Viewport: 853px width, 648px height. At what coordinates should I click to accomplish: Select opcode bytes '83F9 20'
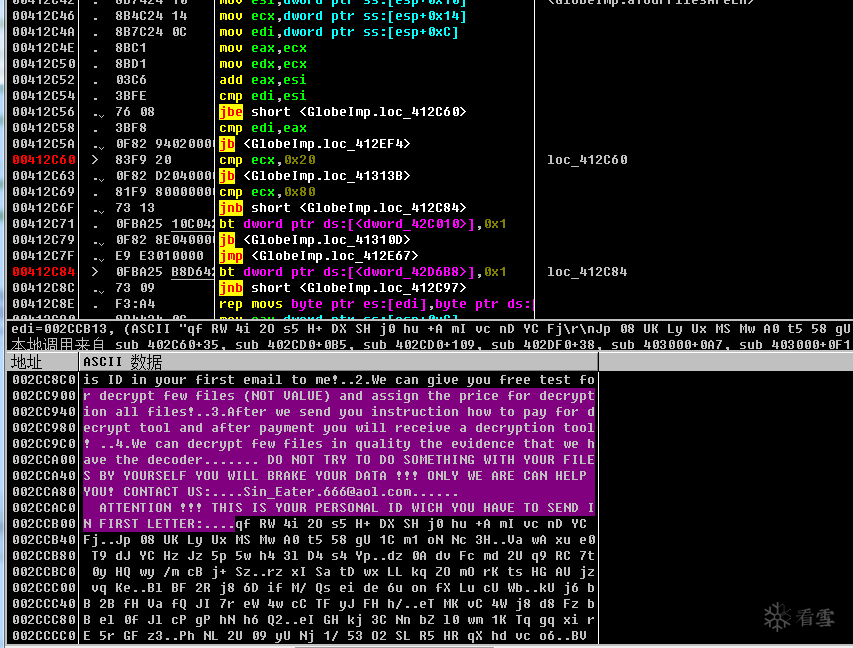[143, 160]
